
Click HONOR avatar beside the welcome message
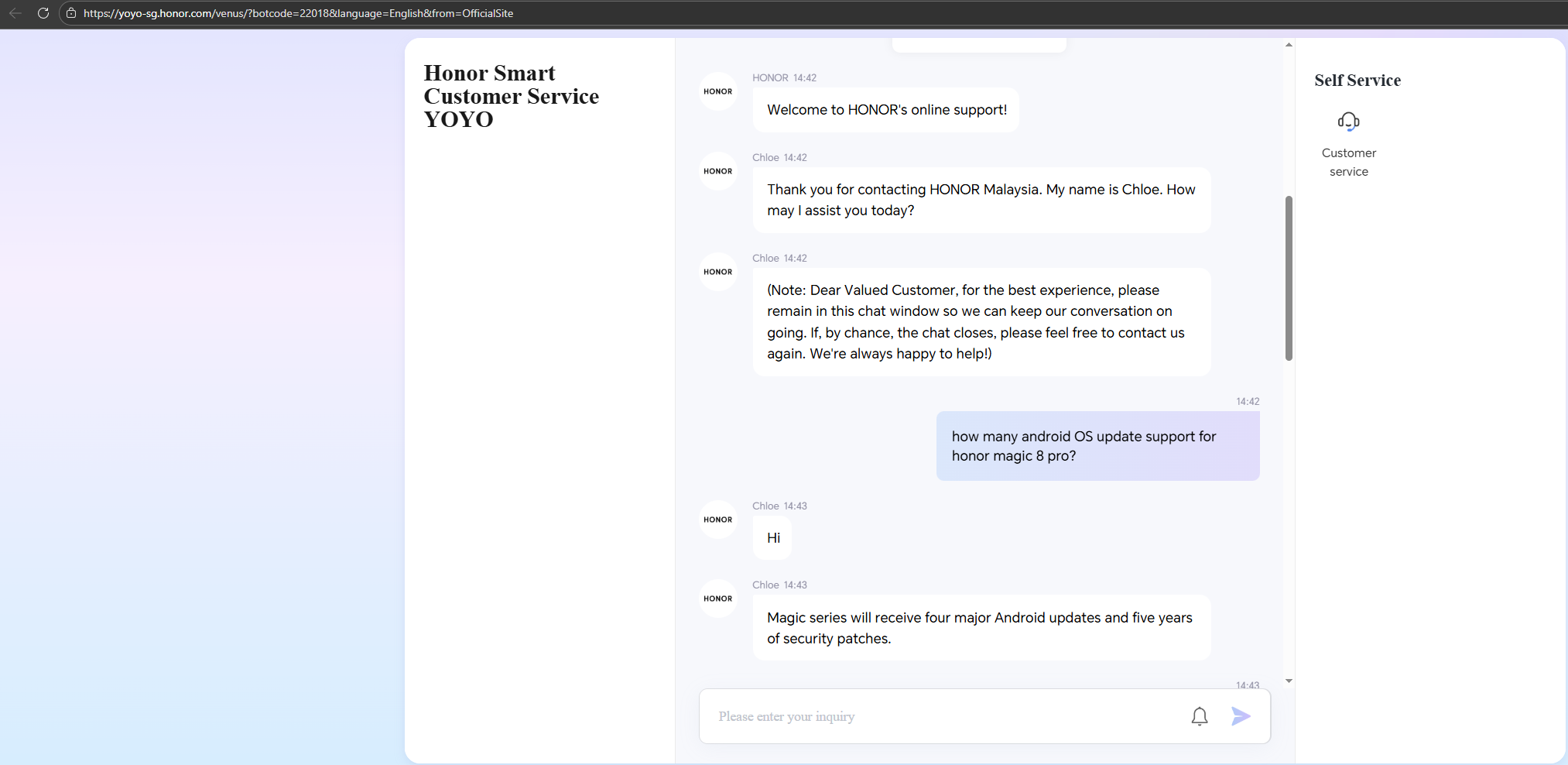[x=717, y=91]
